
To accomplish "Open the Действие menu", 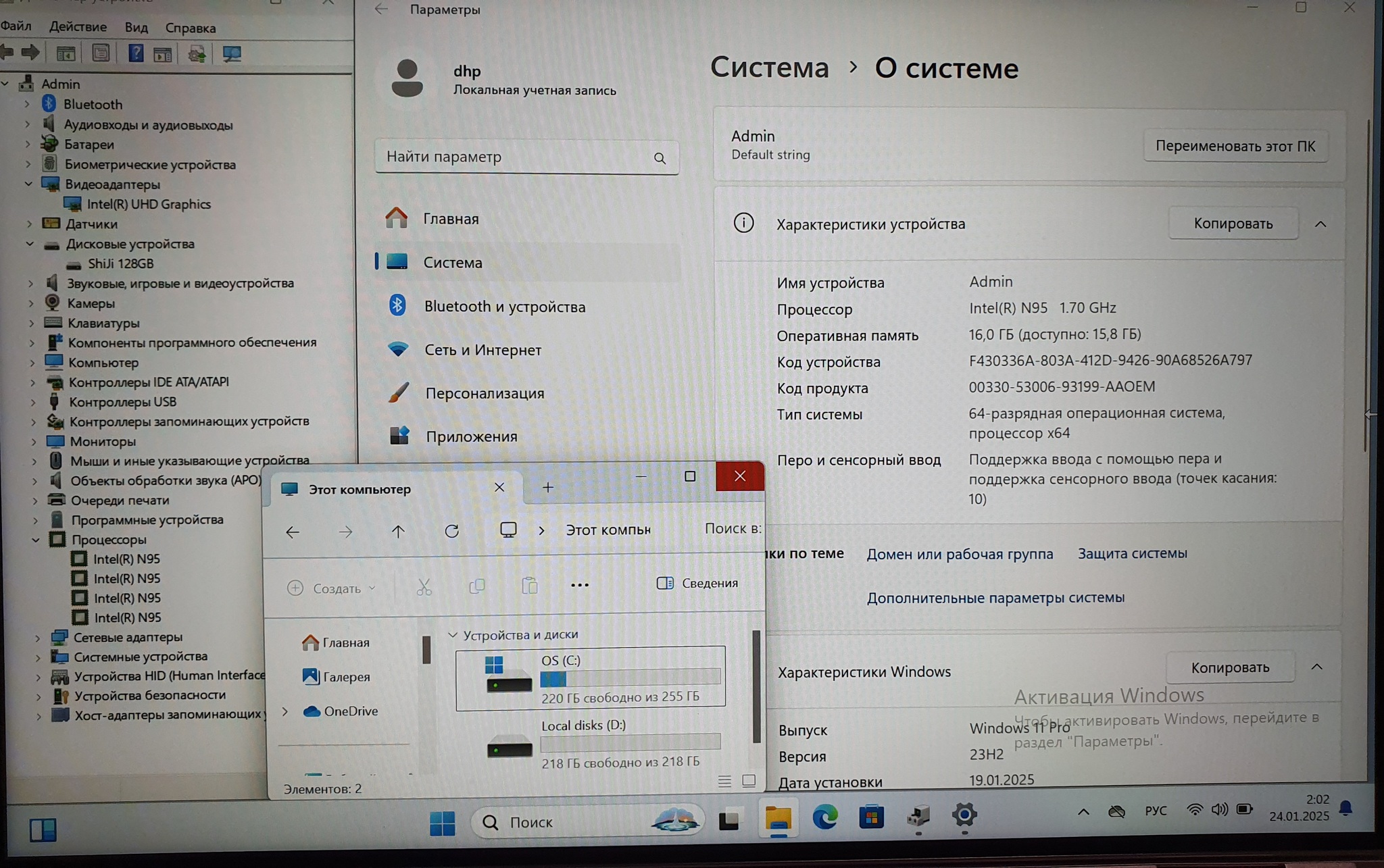I will click(78, 27).
